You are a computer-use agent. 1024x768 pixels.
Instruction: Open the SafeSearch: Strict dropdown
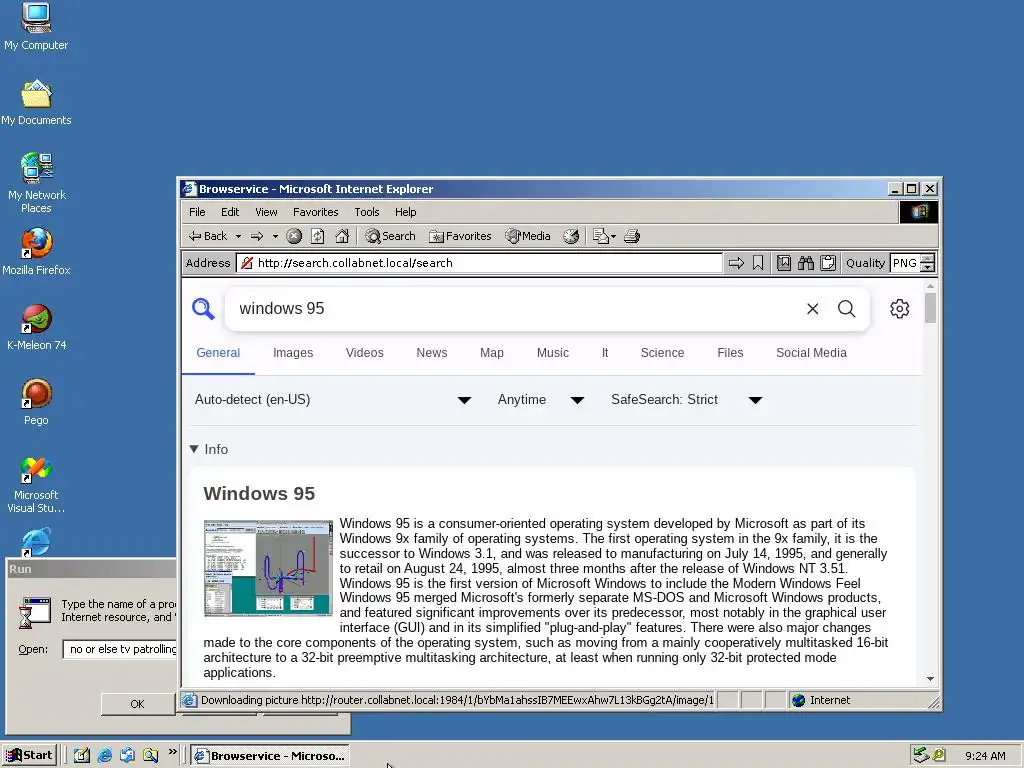coord(686,400)
